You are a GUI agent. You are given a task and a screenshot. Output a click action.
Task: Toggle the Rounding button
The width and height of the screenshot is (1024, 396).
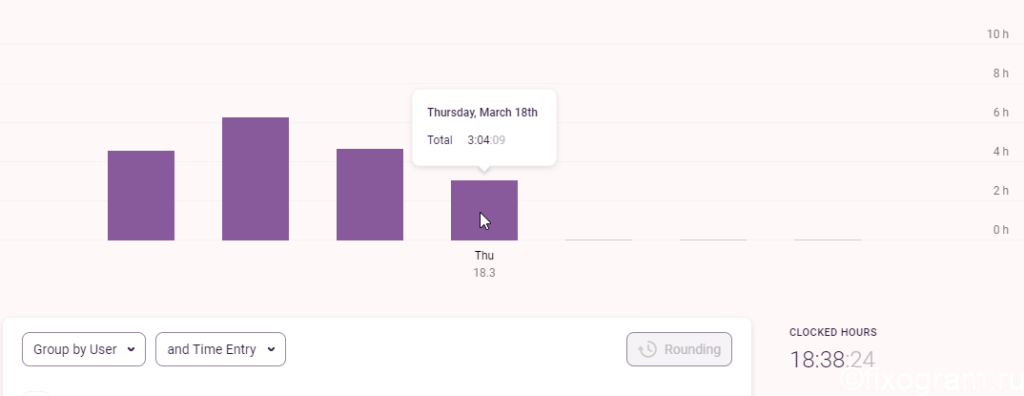coord(679,350)
